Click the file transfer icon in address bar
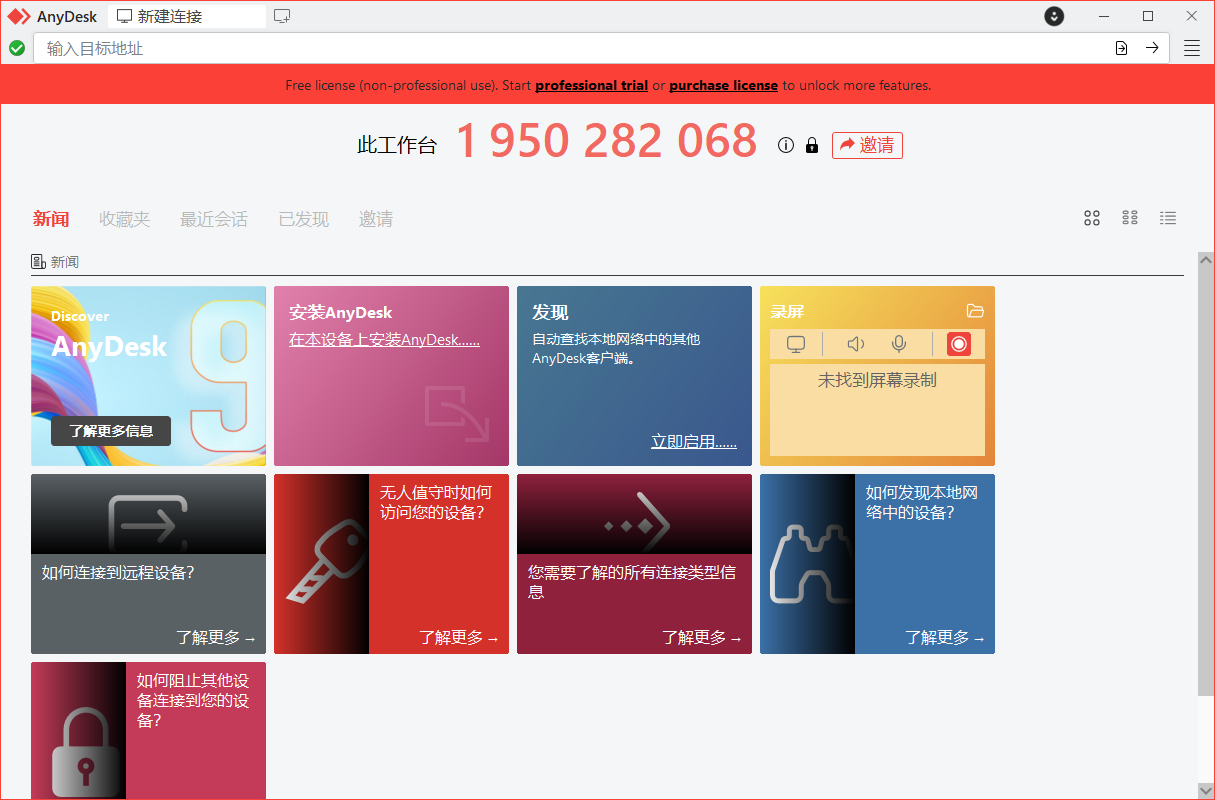Screen dimensions: 1215x800 [1122, 48]
